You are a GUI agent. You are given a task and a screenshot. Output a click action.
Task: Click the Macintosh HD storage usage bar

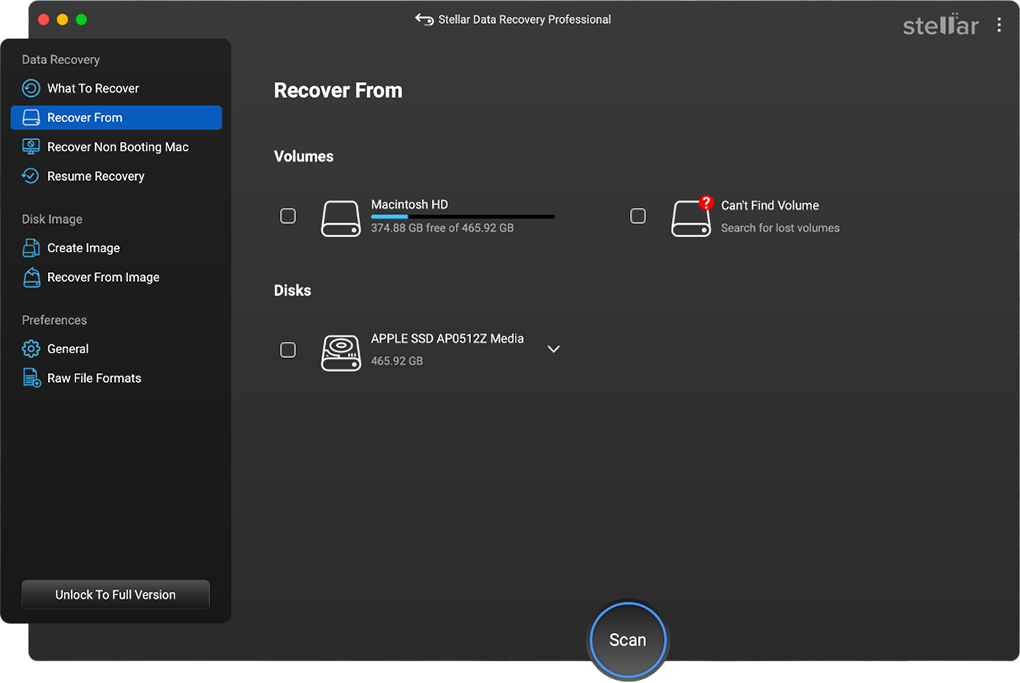click(462, 217)
